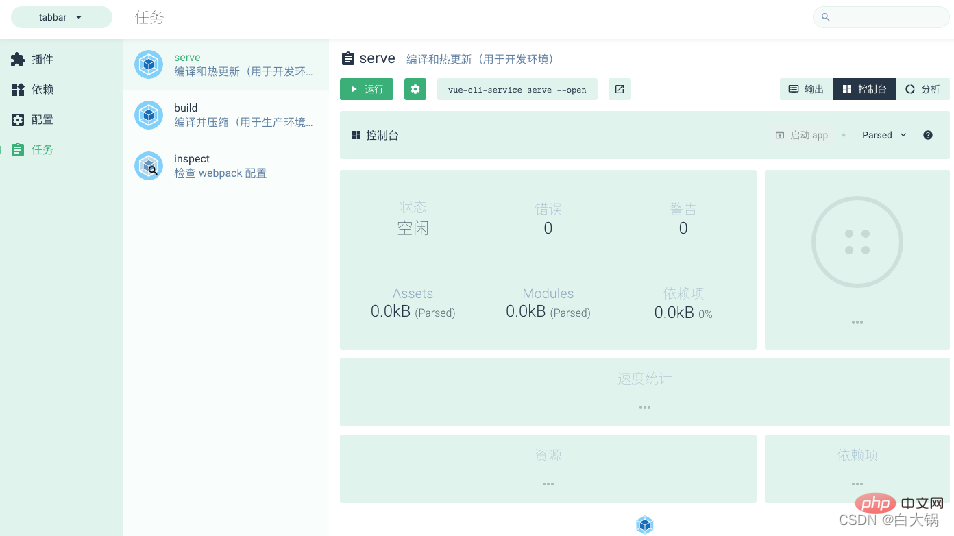The width and height of the screenshot is (954, 536).
Task: Click the webpack logo at bottom
Action: [644, 524]
